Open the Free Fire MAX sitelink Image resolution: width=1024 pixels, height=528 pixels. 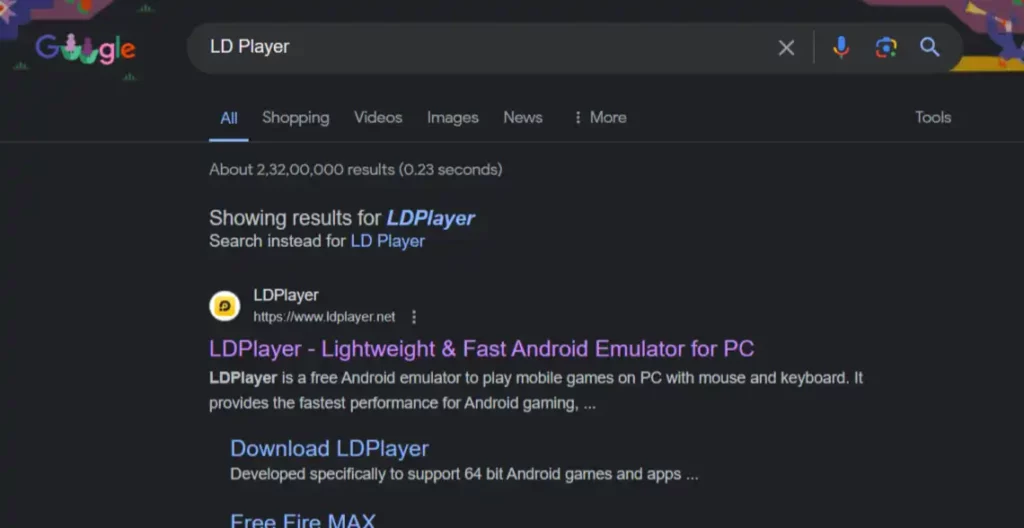pyautogui.click(x=302, y=521)
